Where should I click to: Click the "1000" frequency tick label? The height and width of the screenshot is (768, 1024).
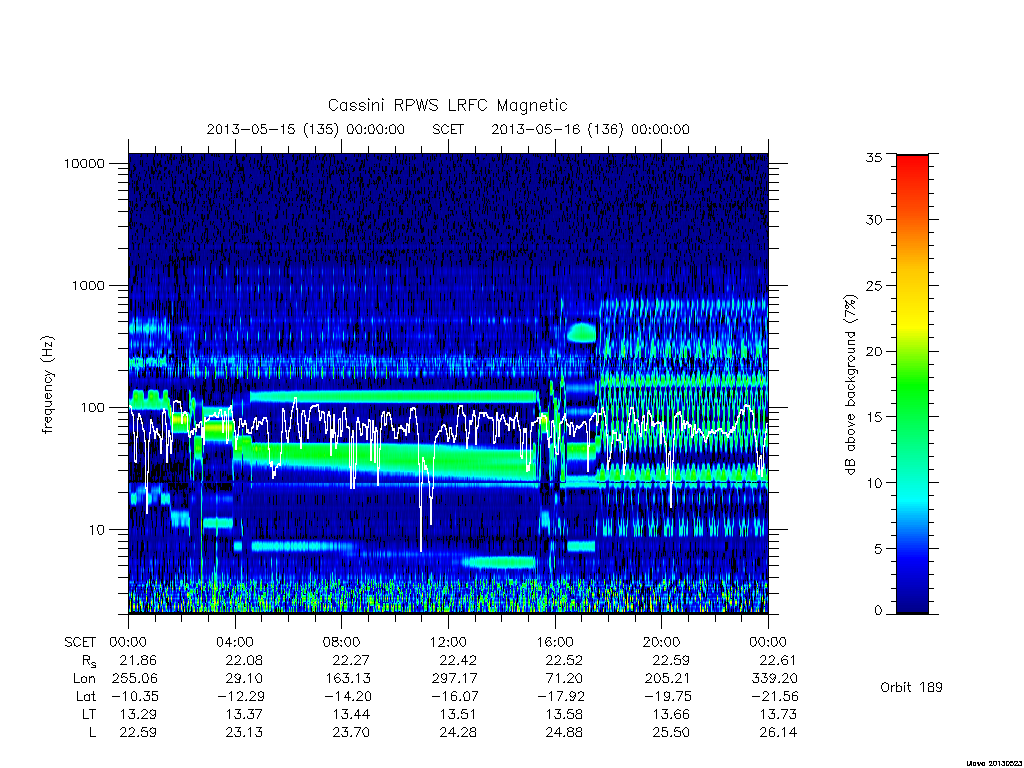click(88, 285)
